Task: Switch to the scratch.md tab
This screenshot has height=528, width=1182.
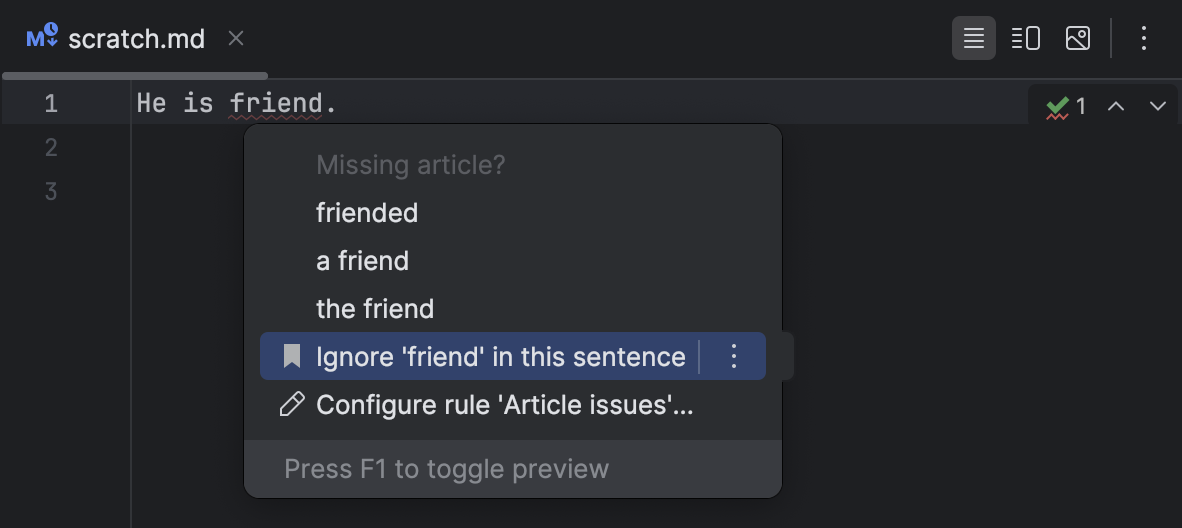Action: (136, 39)
